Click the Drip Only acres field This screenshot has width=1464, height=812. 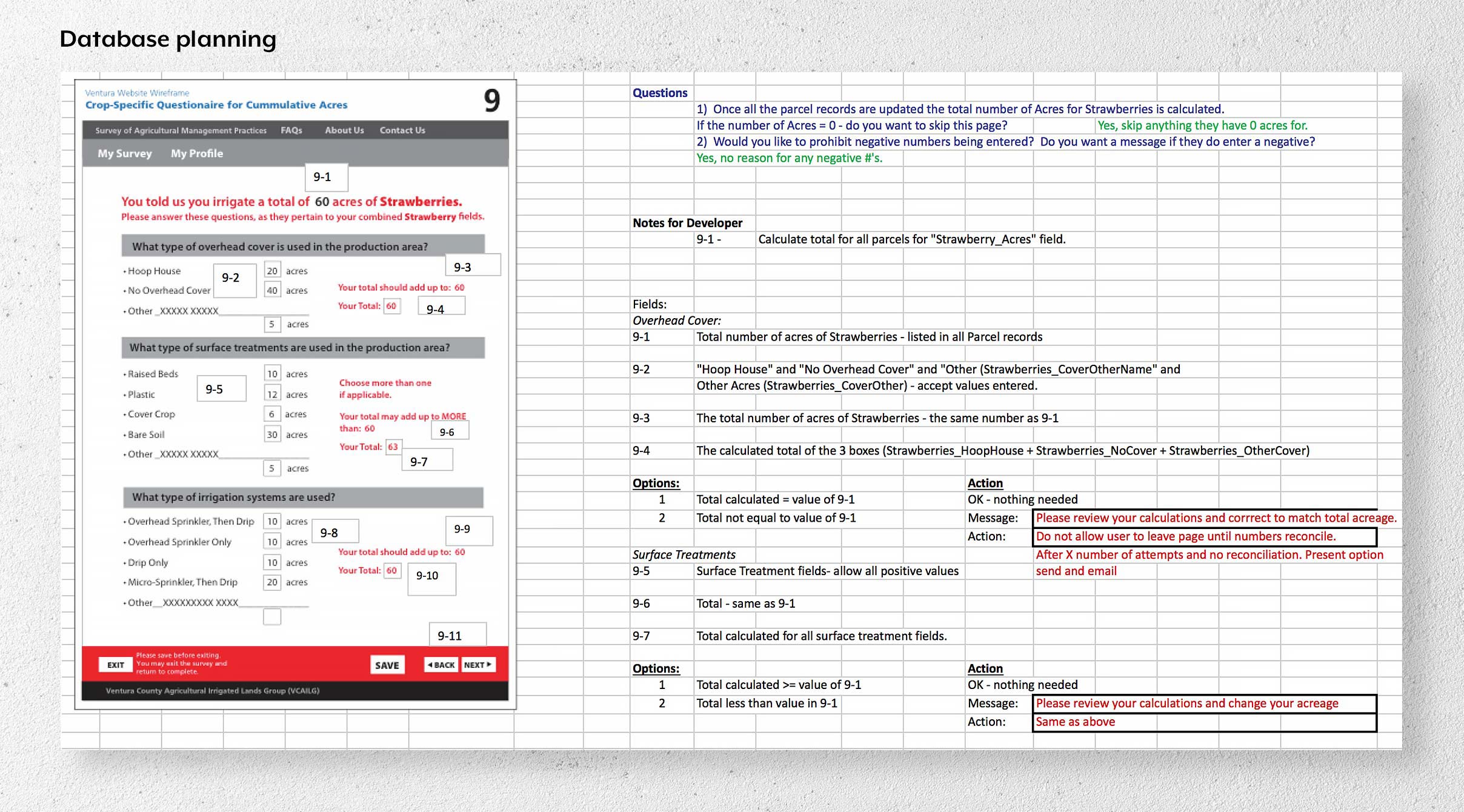pyautogui.click(x=273, y=562)
